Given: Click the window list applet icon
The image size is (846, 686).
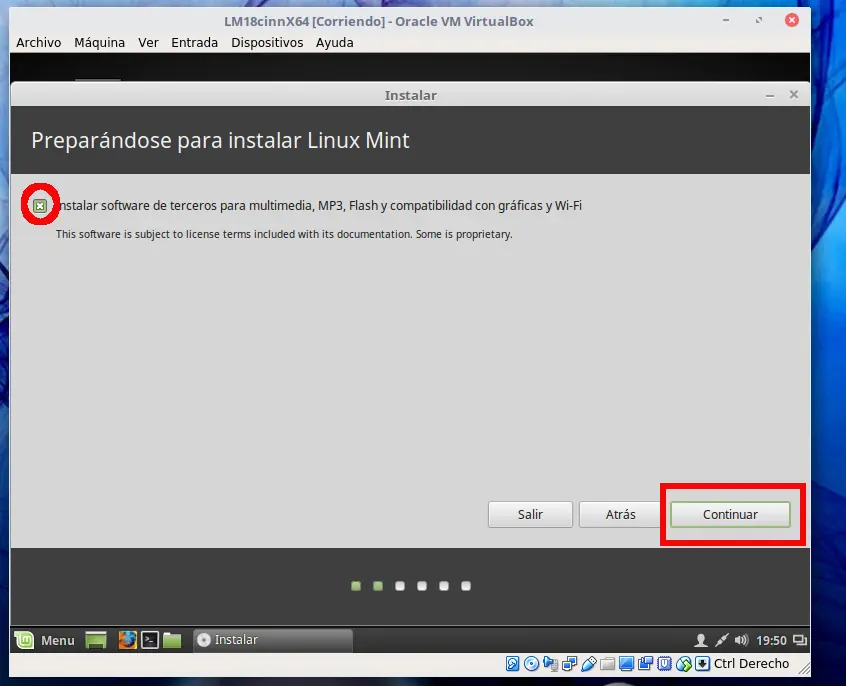Looking at the screenshot, I should pos(800,640).
